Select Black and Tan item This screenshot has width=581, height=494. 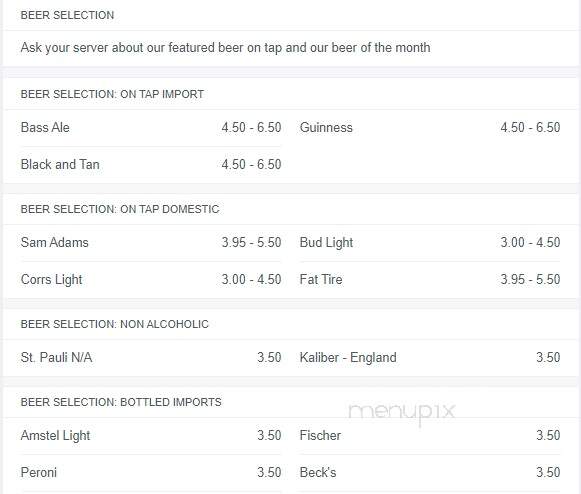(x=151, y=165)
